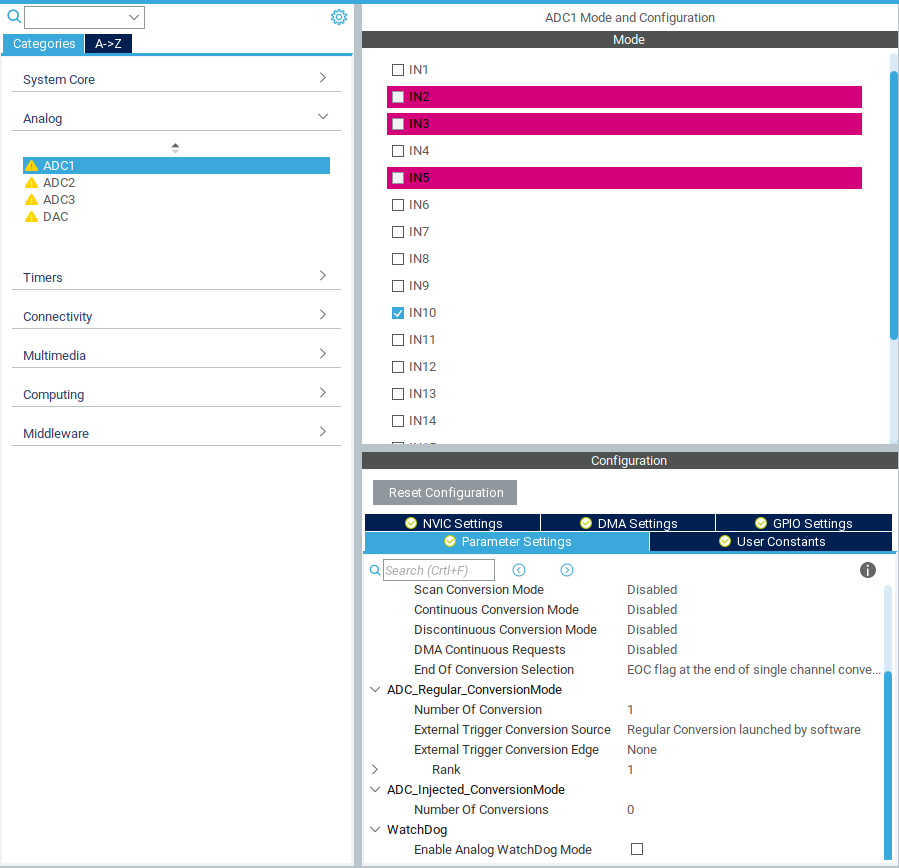
Task: Toggle the IN5 channel checkbox
Action: click(398, 178)
